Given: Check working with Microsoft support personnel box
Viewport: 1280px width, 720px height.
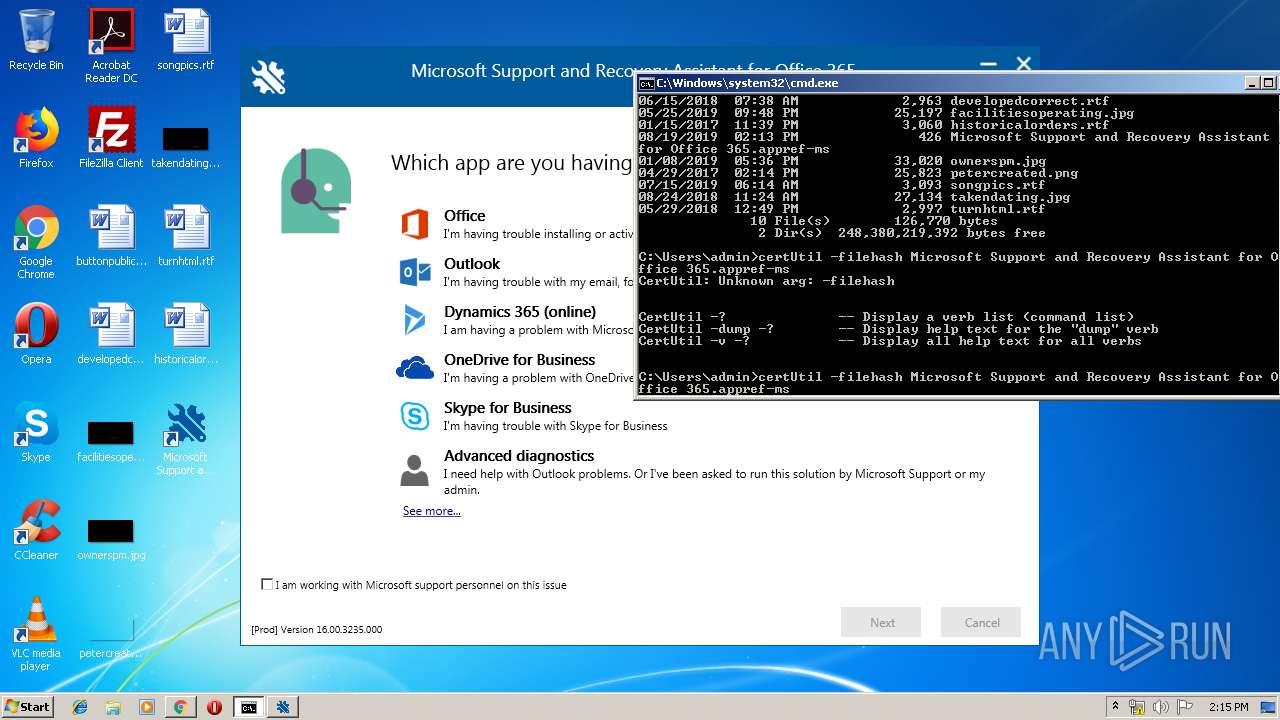Looking at the screenshot, I should pos(267,584).
